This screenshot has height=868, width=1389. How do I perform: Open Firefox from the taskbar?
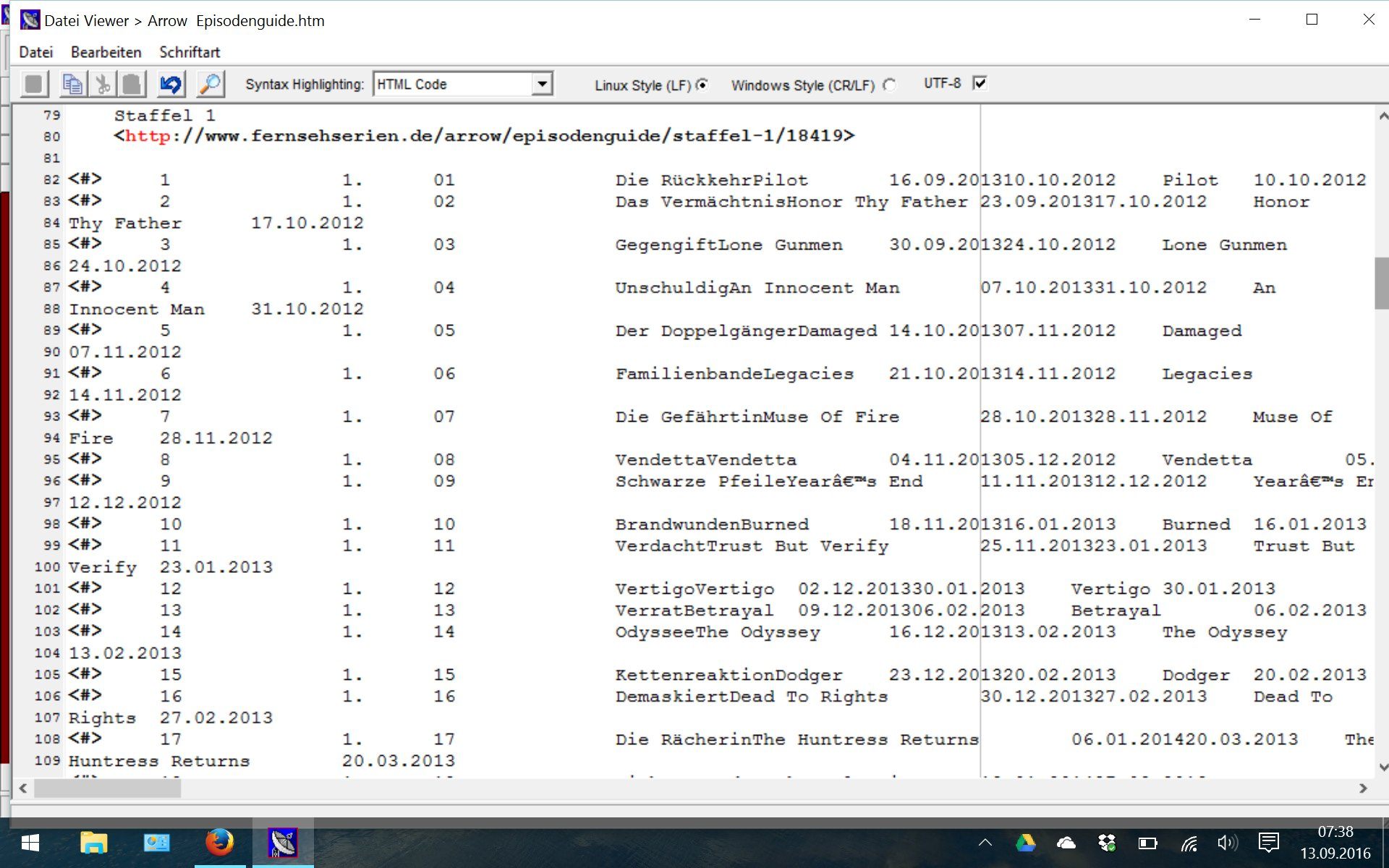[x=220, y=843]
